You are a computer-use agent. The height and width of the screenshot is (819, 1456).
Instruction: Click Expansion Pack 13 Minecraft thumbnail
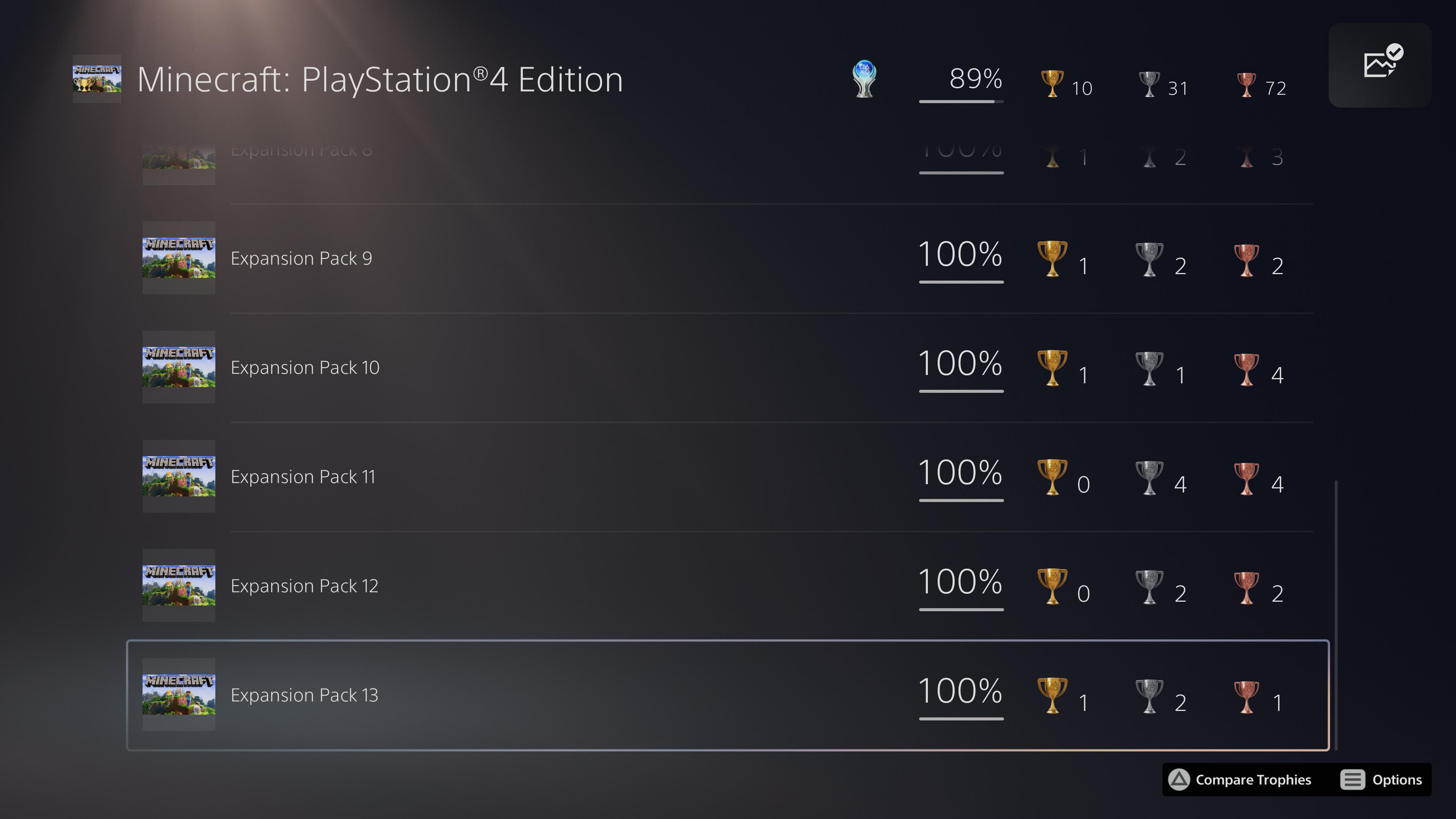pos(179,695)
